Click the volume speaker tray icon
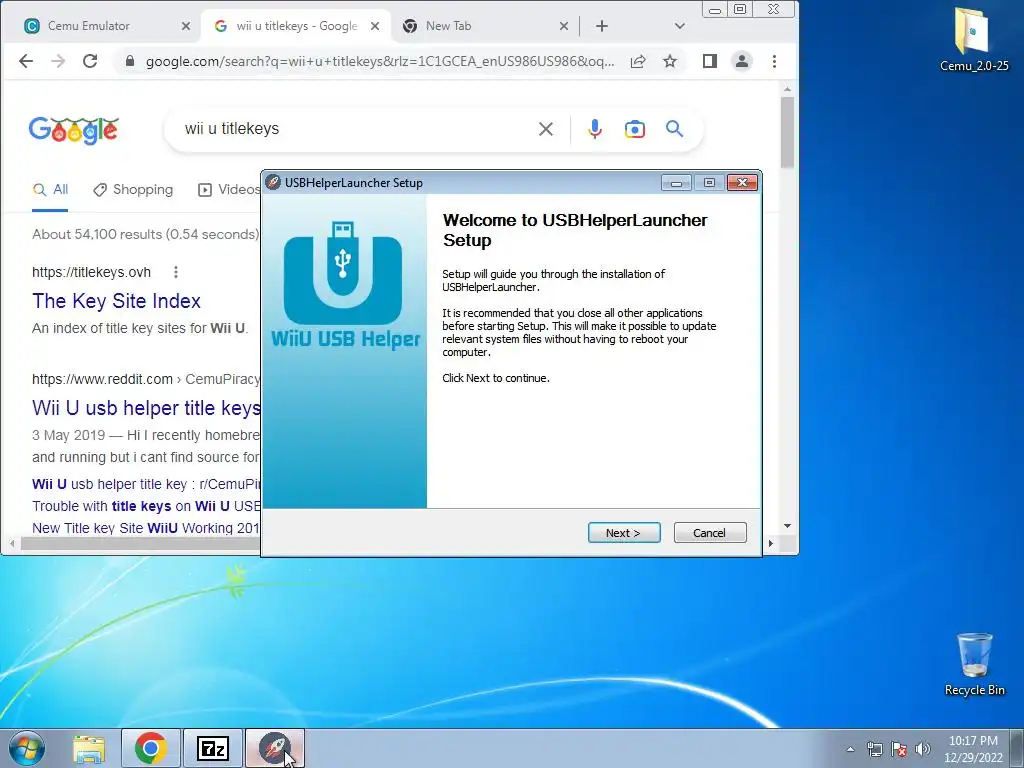 click(x=922, y=749)
